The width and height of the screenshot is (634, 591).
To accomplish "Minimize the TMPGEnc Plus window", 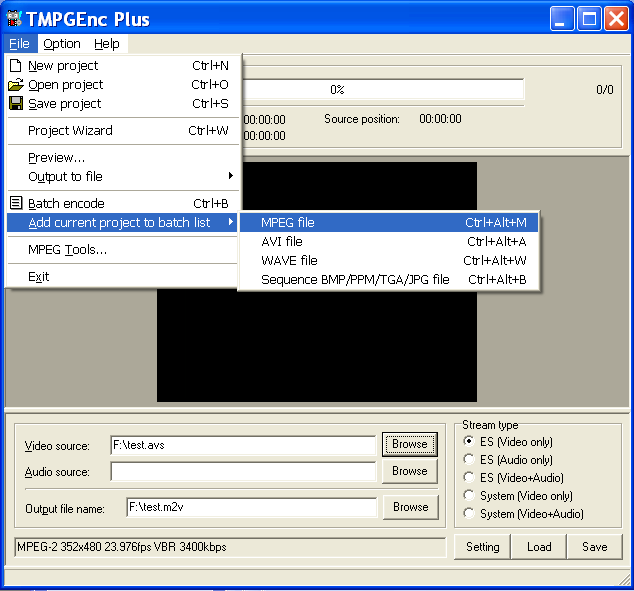I will (x=562, y=19).
